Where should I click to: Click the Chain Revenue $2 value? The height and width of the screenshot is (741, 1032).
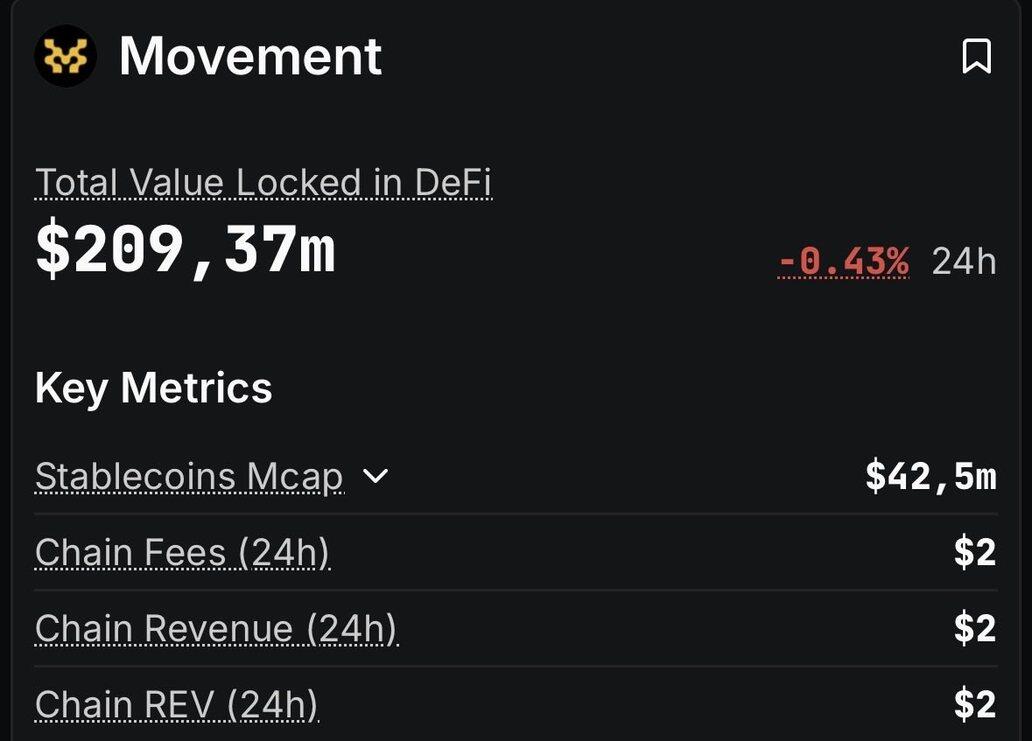pyautogui.click(x=975, y=629)
